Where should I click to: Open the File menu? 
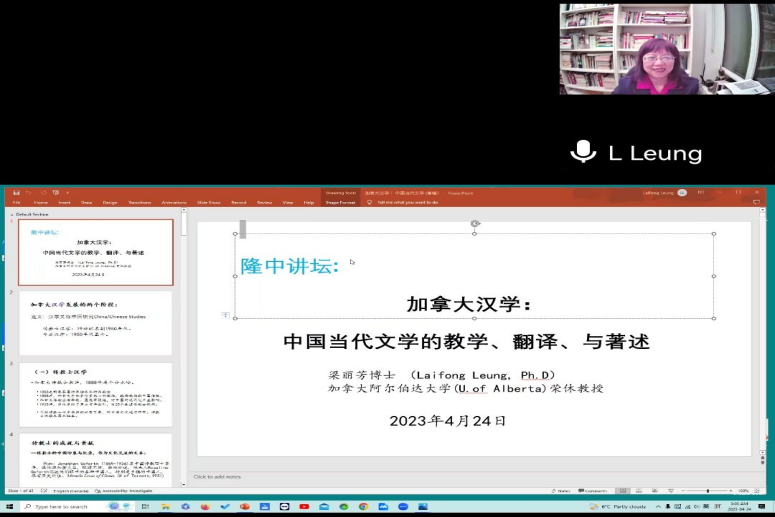(16, 202)
